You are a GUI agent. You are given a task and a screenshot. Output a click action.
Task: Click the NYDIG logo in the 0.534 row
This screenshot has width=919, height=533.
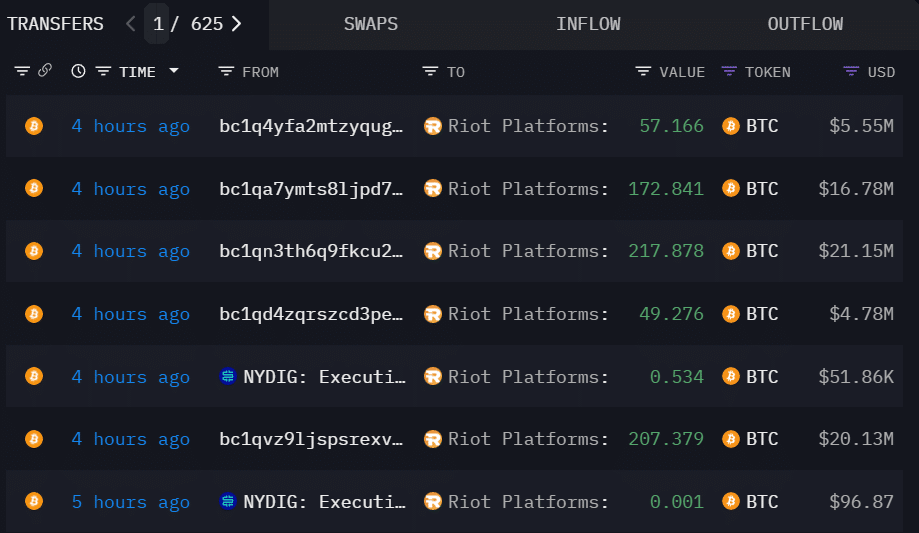pos(228,377)
